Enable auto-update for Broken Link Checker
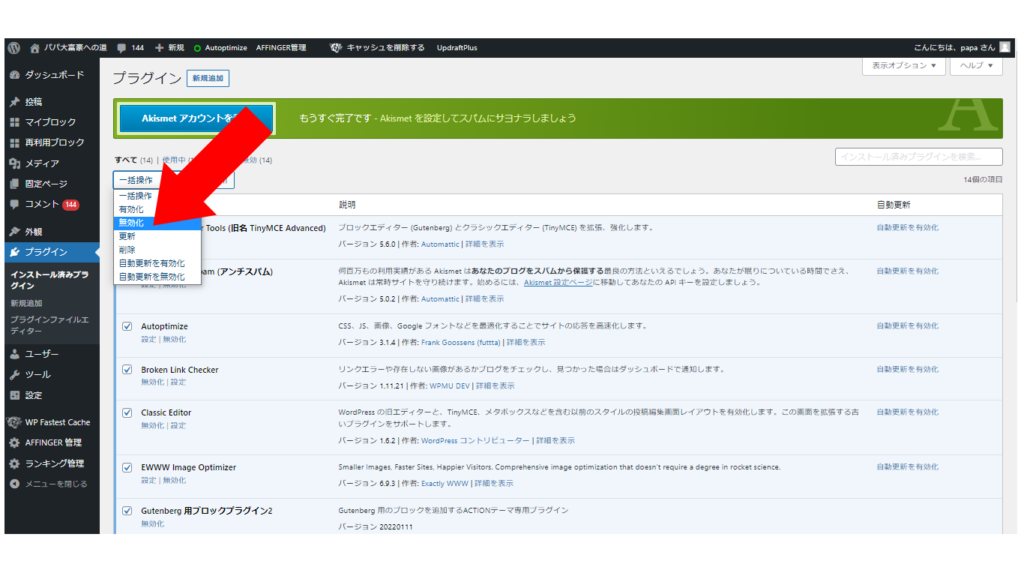 coord(907,370)
